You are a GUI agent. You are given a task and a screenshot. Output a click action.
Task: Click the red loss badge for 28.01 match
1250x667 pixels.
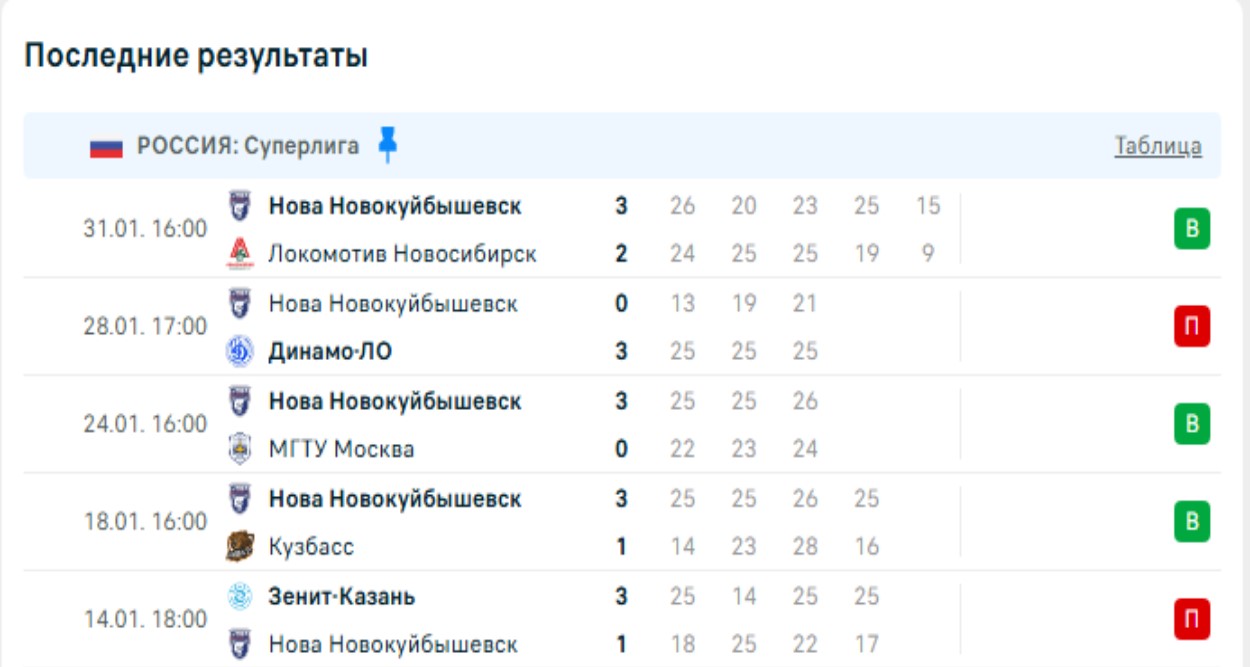(x=1191, y=327)
